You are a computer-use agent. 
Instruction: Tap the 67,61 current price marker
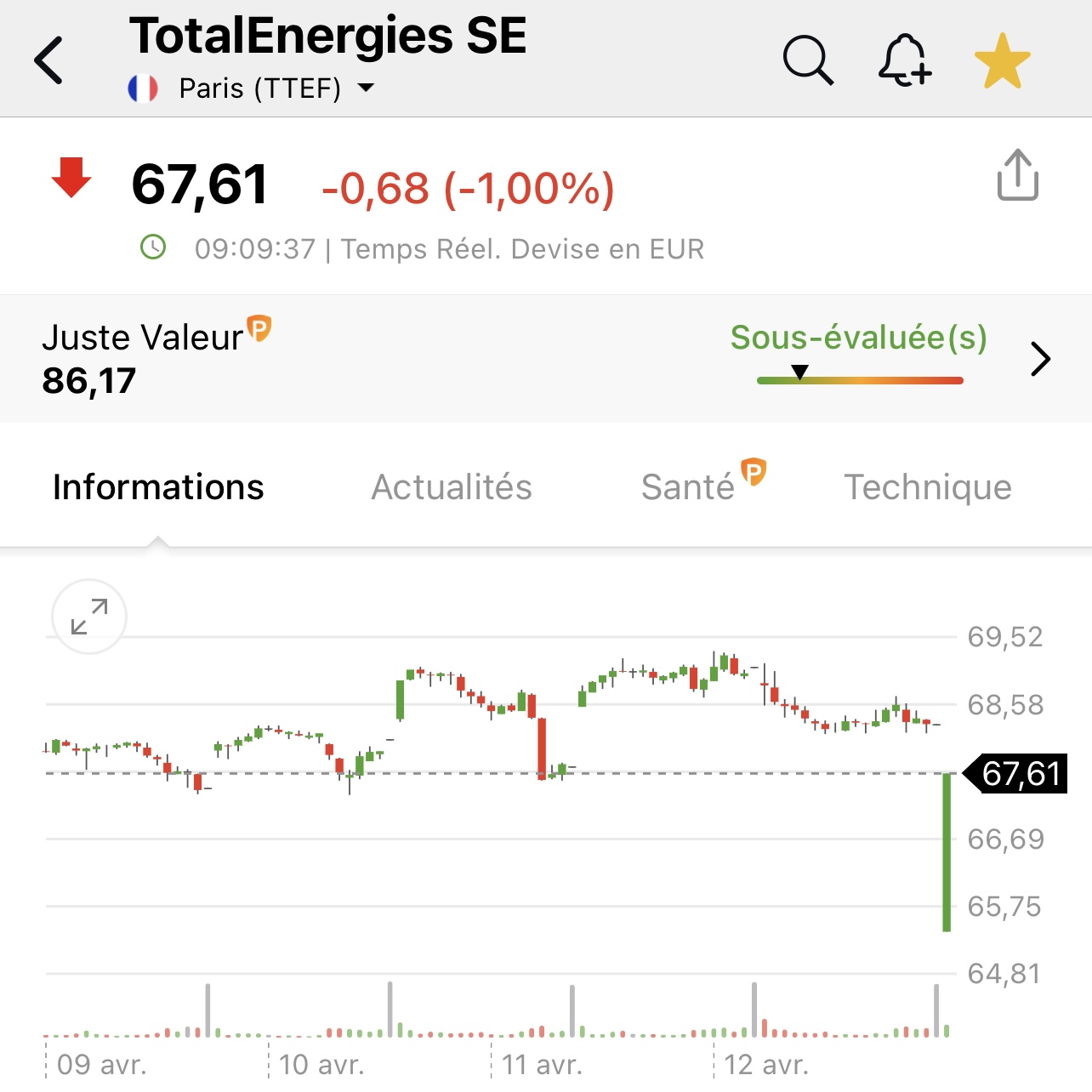tap(1015, 774)
